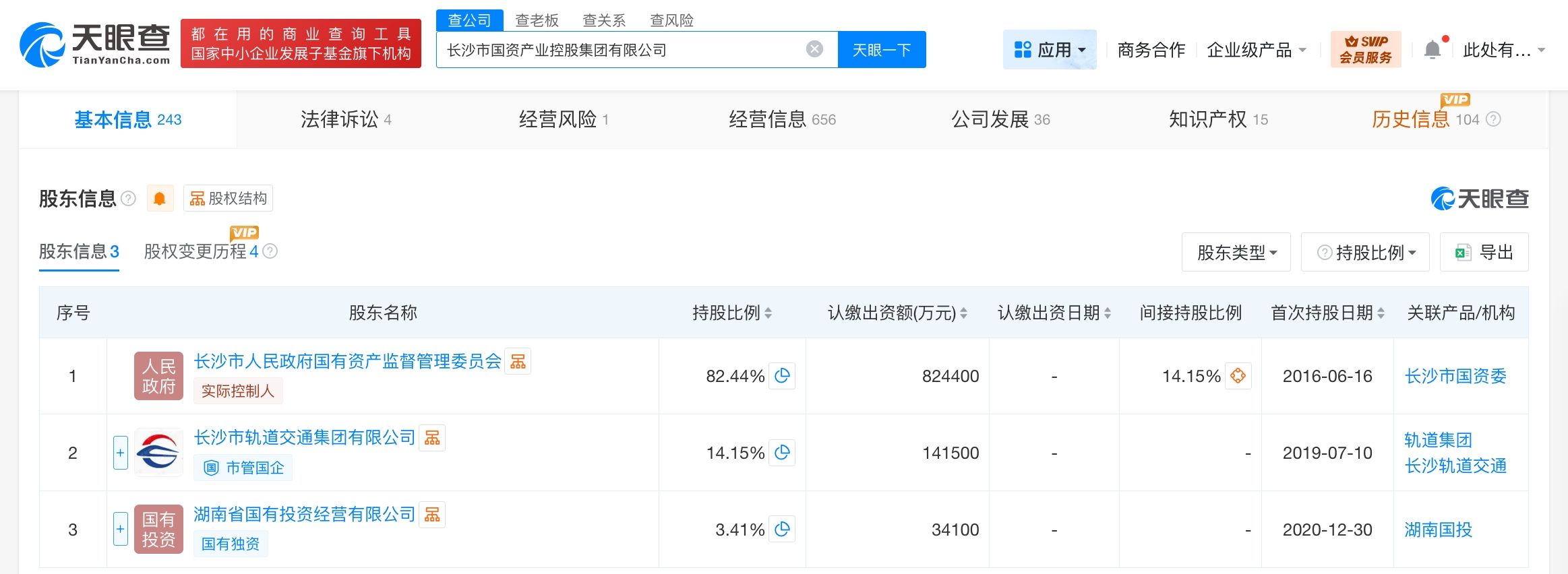Click the company search input field
The image size is (1568, 574).
click(620, 50)
